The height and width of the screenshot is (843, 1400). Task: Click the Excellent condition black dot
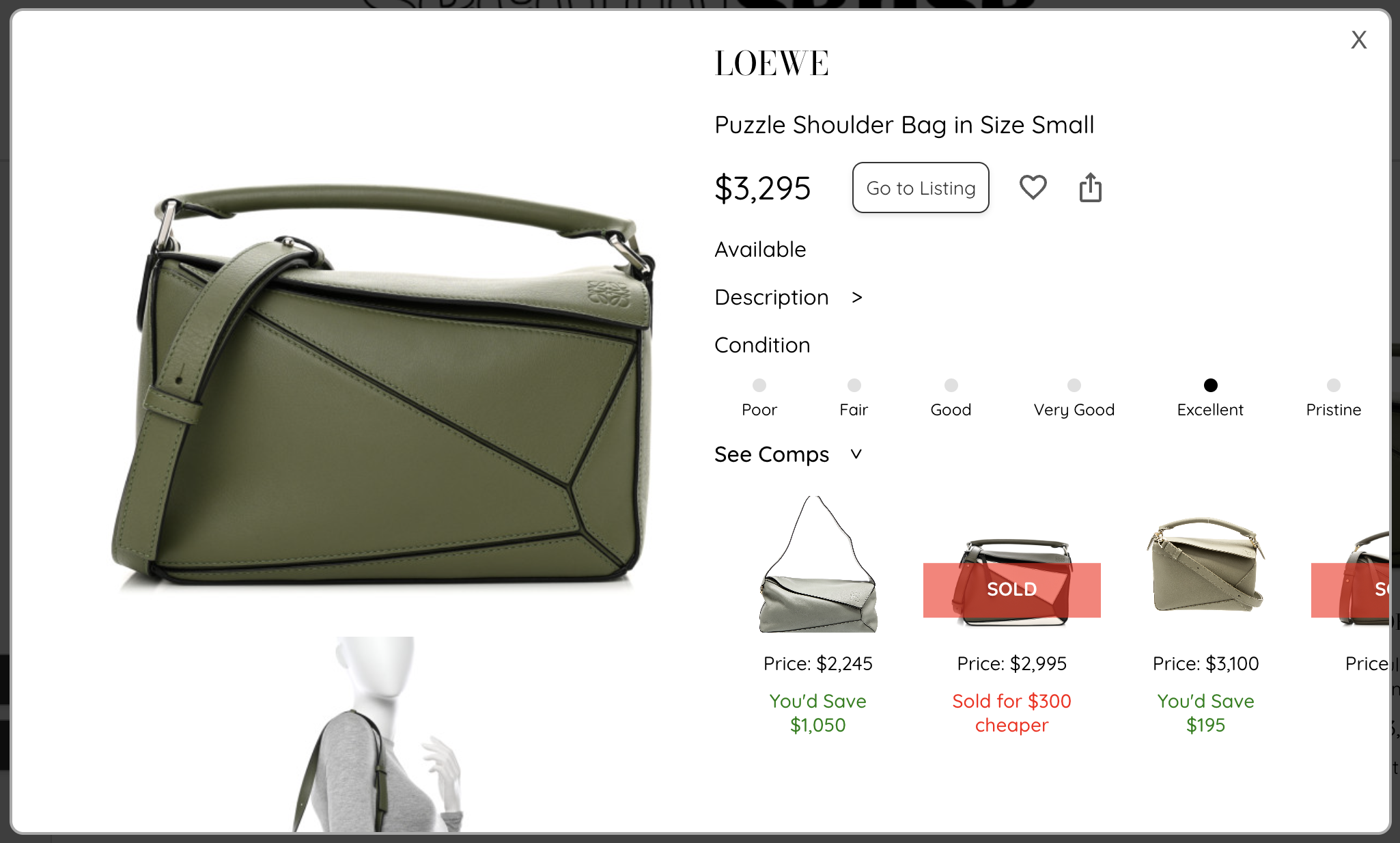click(1211, 385)
